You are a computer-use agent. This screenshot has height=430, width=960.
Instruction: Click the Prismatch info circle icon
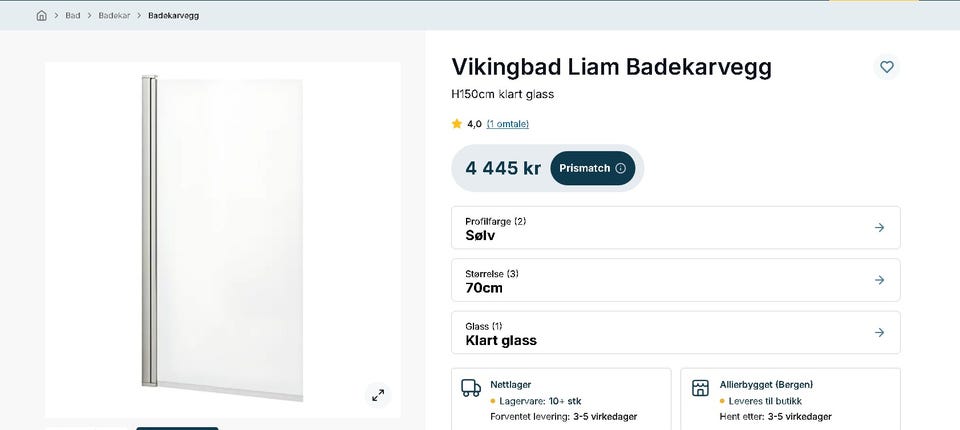coord(620,168)
